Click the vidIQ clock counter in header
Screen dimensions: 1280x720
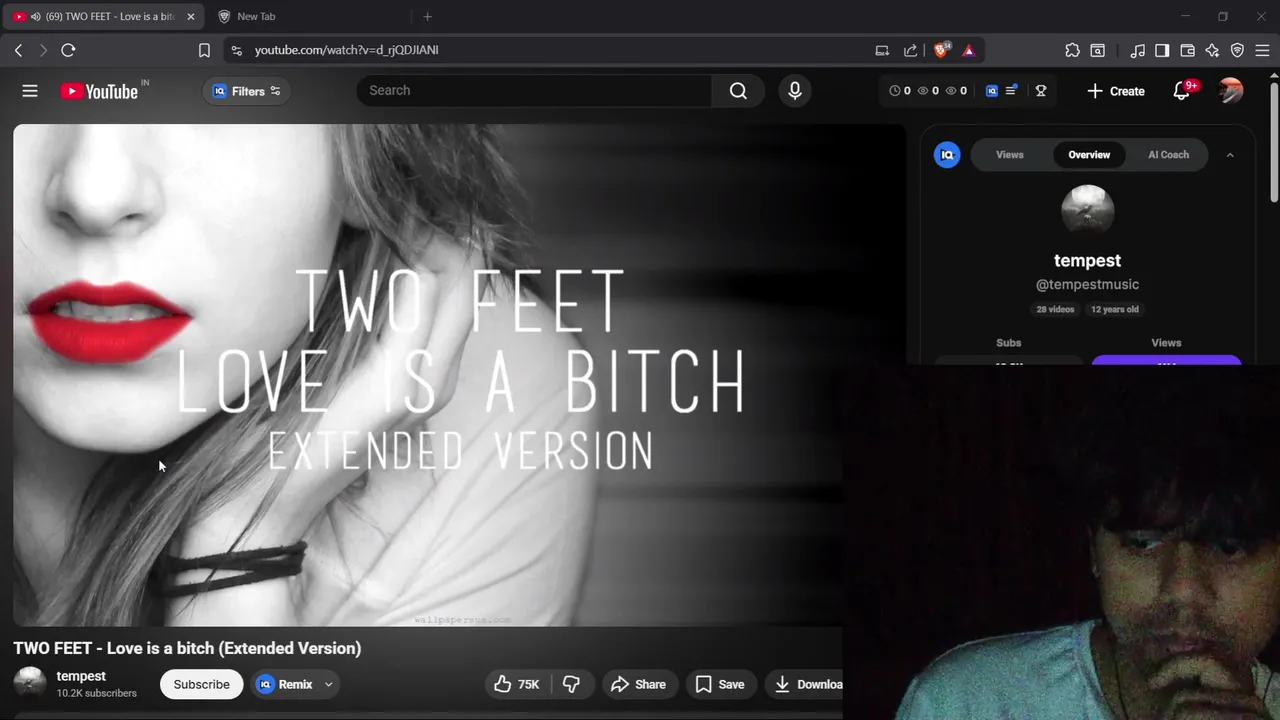click(900, 91)
